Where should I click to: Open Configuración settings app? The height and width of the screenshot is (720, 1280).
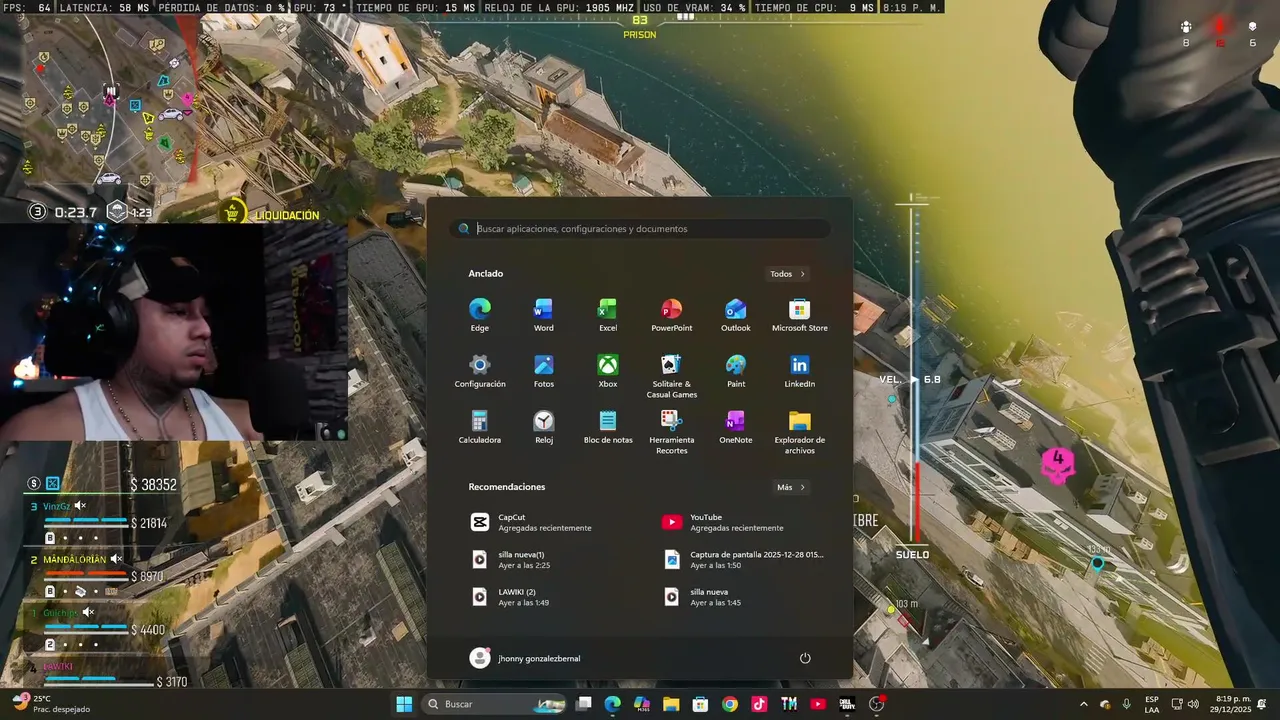(480, 371)
